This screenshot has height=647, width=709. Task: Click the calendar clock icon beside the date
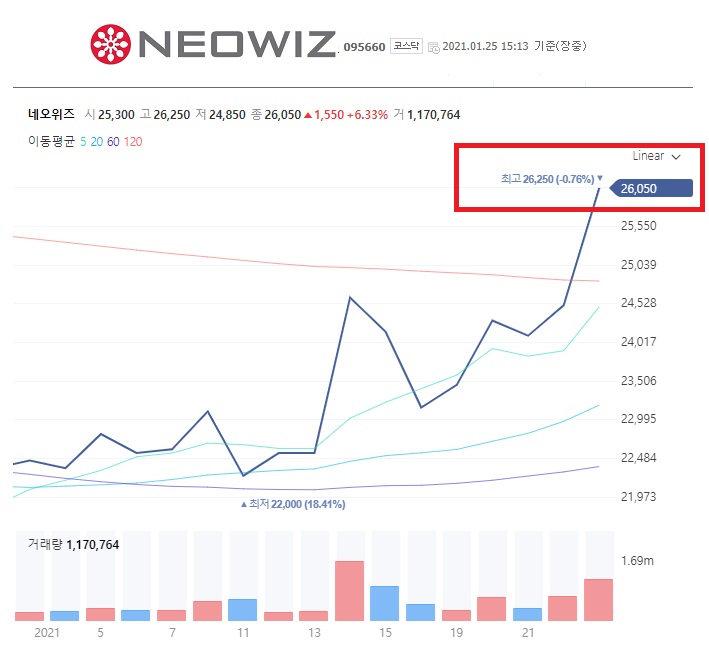pyautogui.click(x=433, y=47)
